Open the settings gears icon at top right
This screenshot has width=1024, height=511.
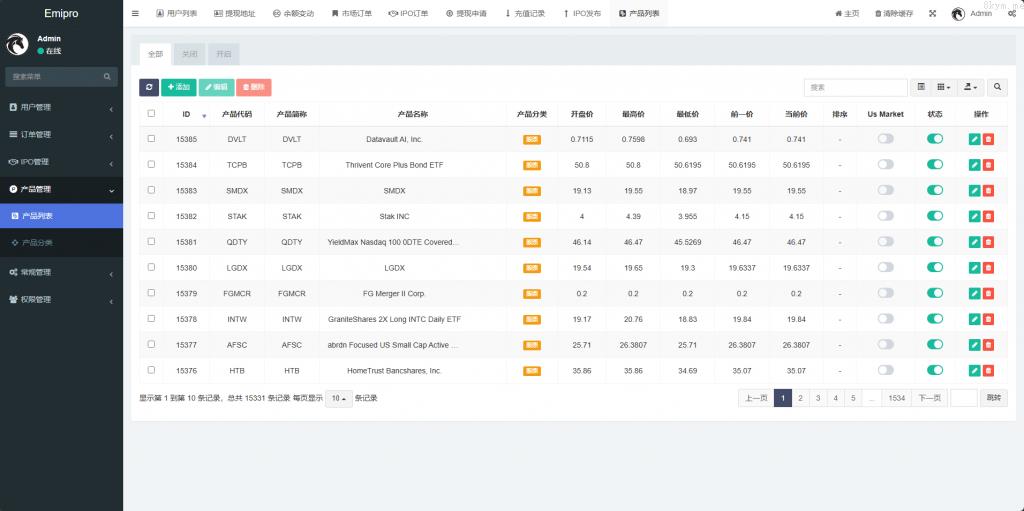[1011, 13]
